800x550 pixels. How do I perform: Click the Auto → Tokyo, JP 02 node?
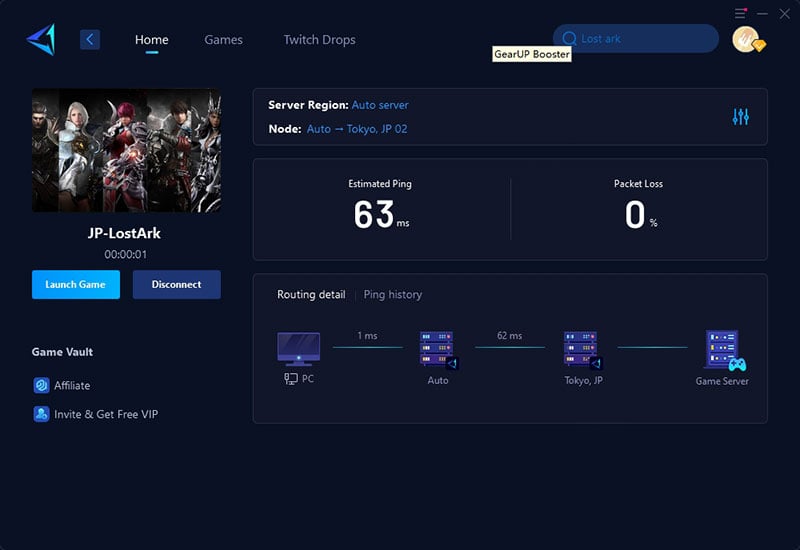(x=357, y=129)
